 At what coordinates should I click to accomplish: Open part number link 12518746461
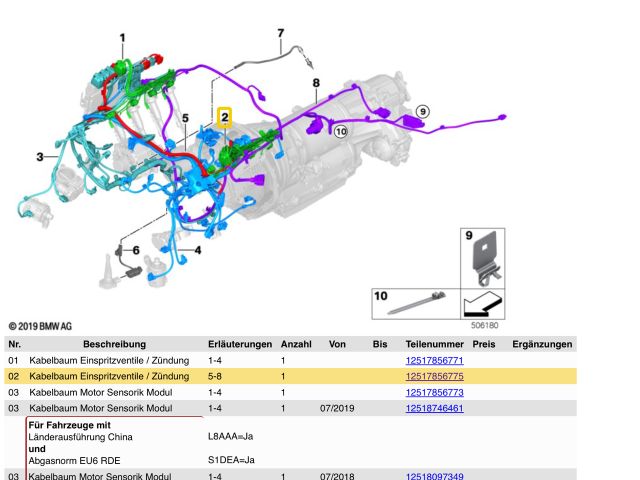(x=434, y=408)
